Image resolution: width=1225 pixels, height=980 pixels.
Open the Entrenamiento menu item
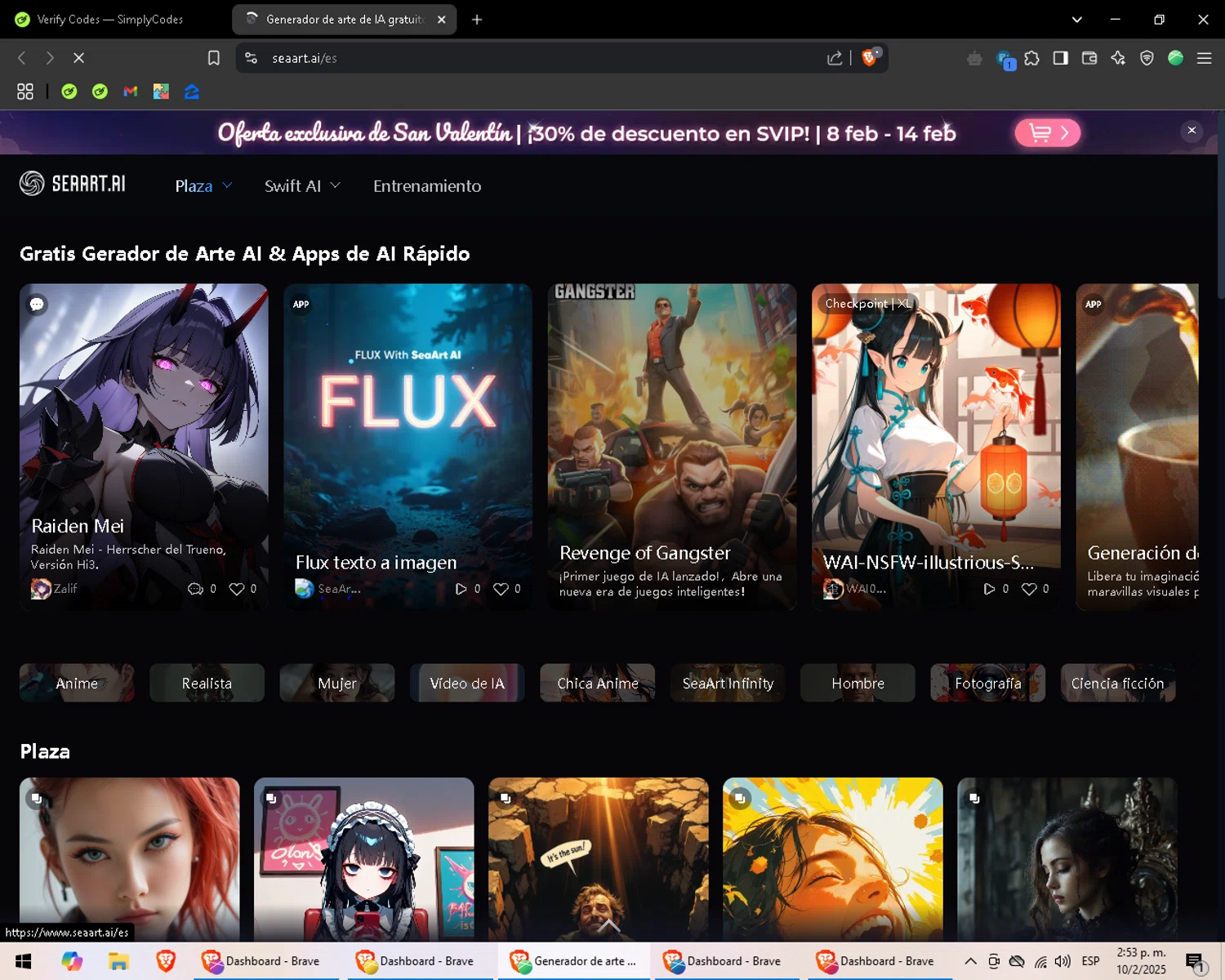point(427,186)
